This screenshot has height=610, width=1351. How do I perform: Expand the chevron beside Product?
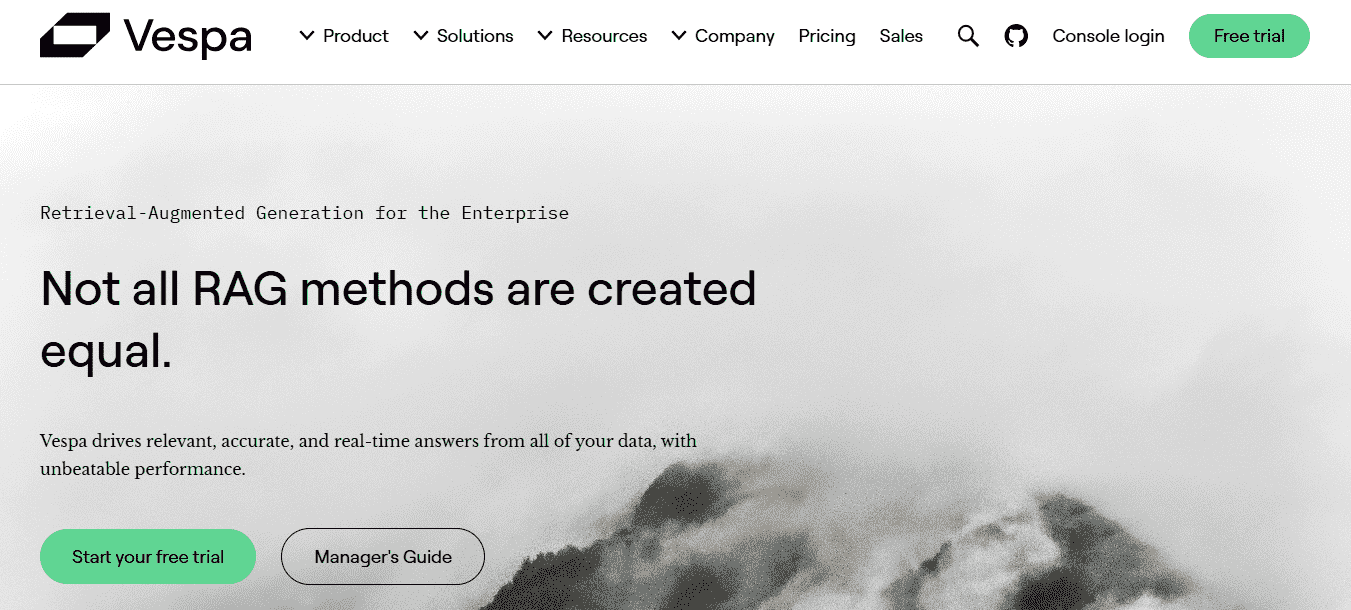[307, 36]
